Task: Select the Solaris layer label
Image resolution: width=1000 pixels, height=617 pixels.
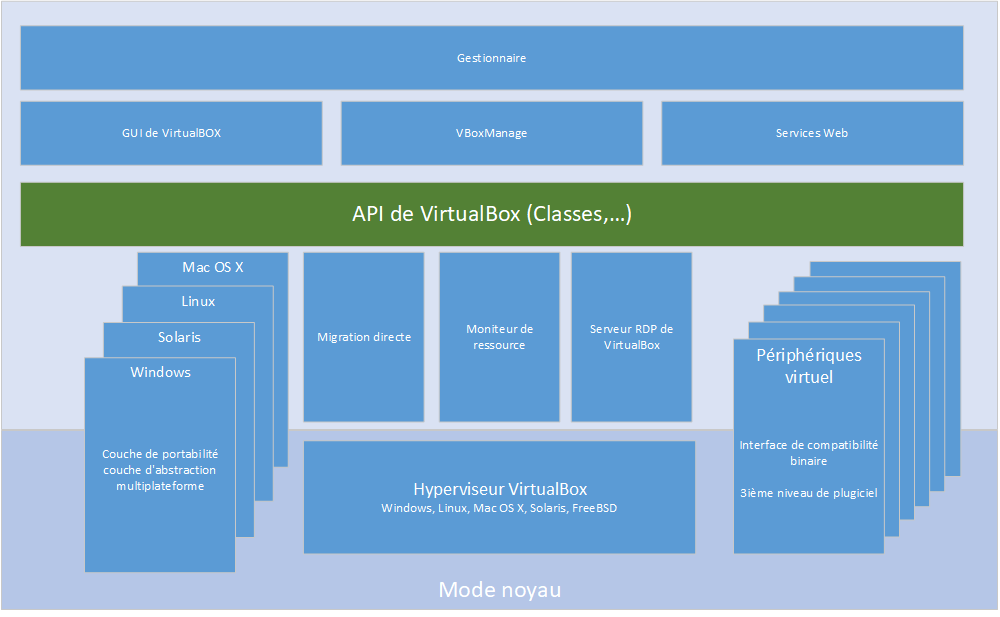Action: click(x=179, y=337)
